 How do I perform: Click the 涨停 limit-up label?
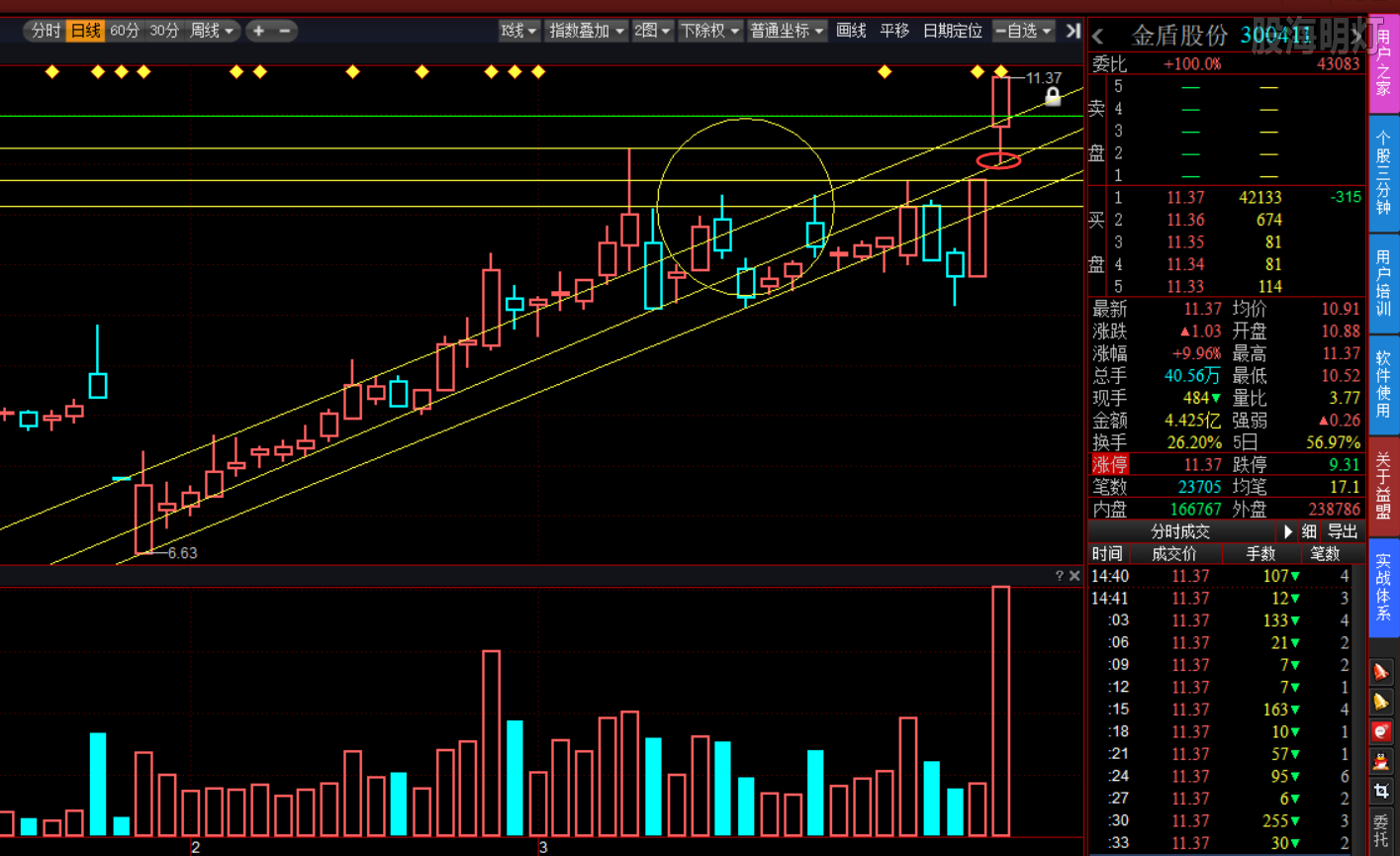click(1109, 464)
